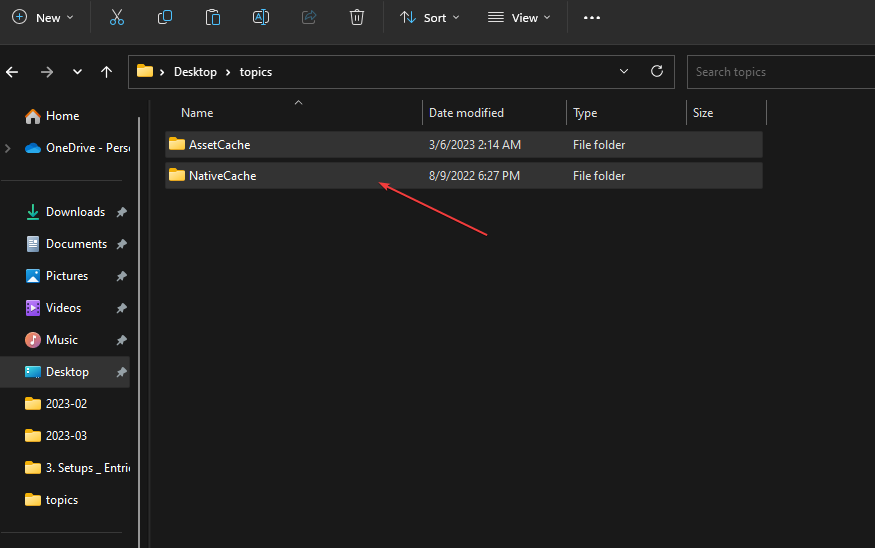This screenshot has width=875, height=548.
Task: Open Pictures in the sidebar
Action: 56,276
